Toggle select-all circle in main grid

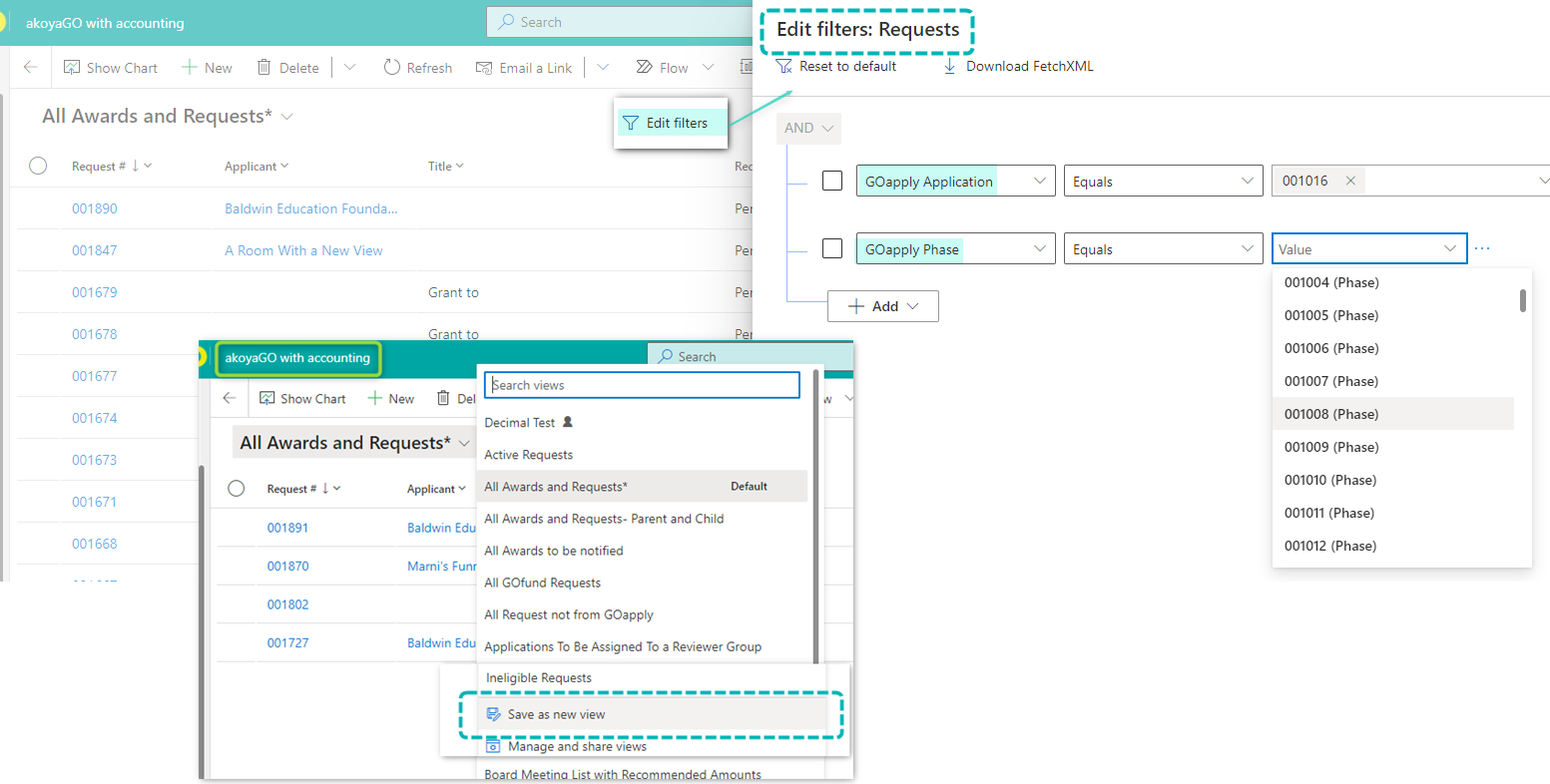click(x=38, y=166)
